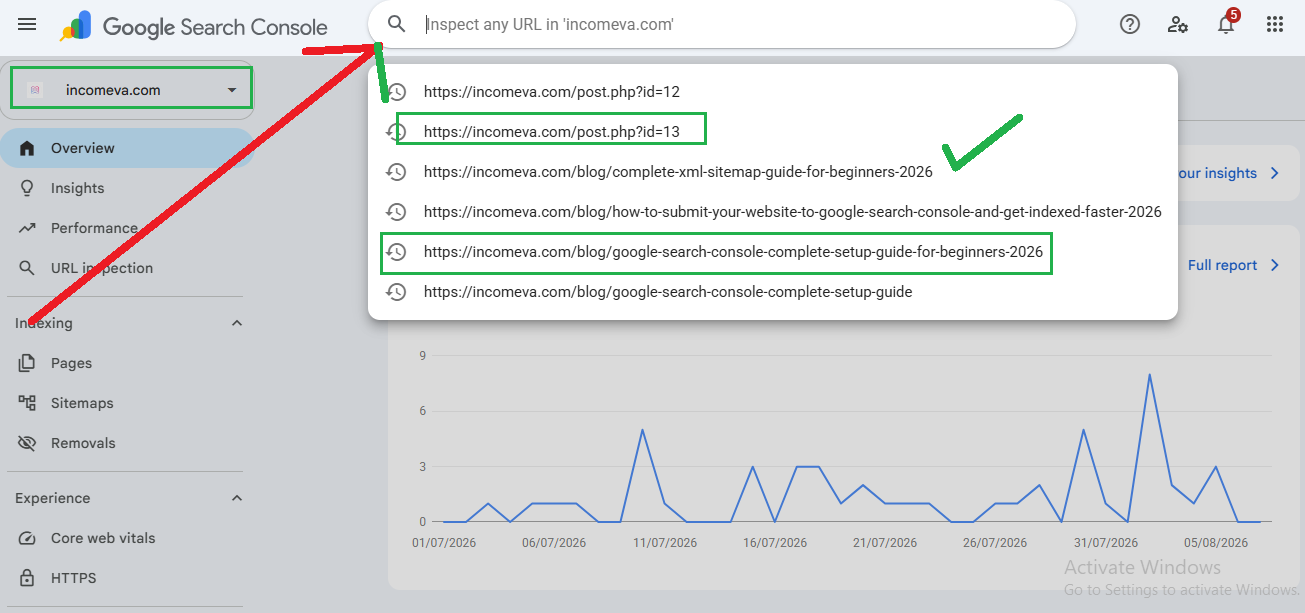Click history icon beside how-to-submit-your-website suggestion
Image resolution: width=1305 pixels, height=613 pixels.
coord(397,212)
